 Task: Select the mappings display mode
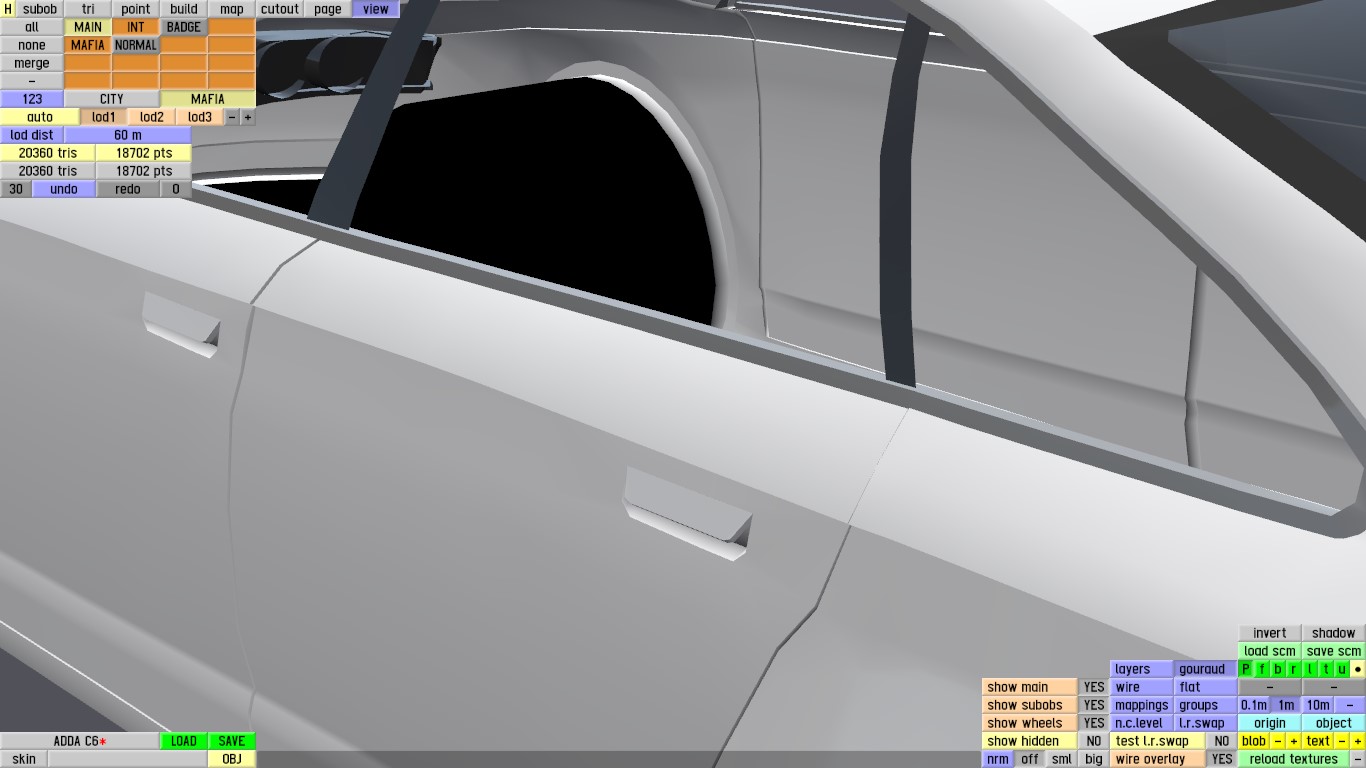tap(1142, 705)
